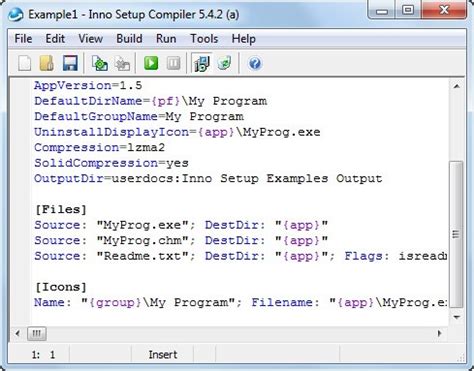The height and width of the screenshot is (371, 474).
Task: Click the Source "MyProg.exe" line
Action: point(181,225)
